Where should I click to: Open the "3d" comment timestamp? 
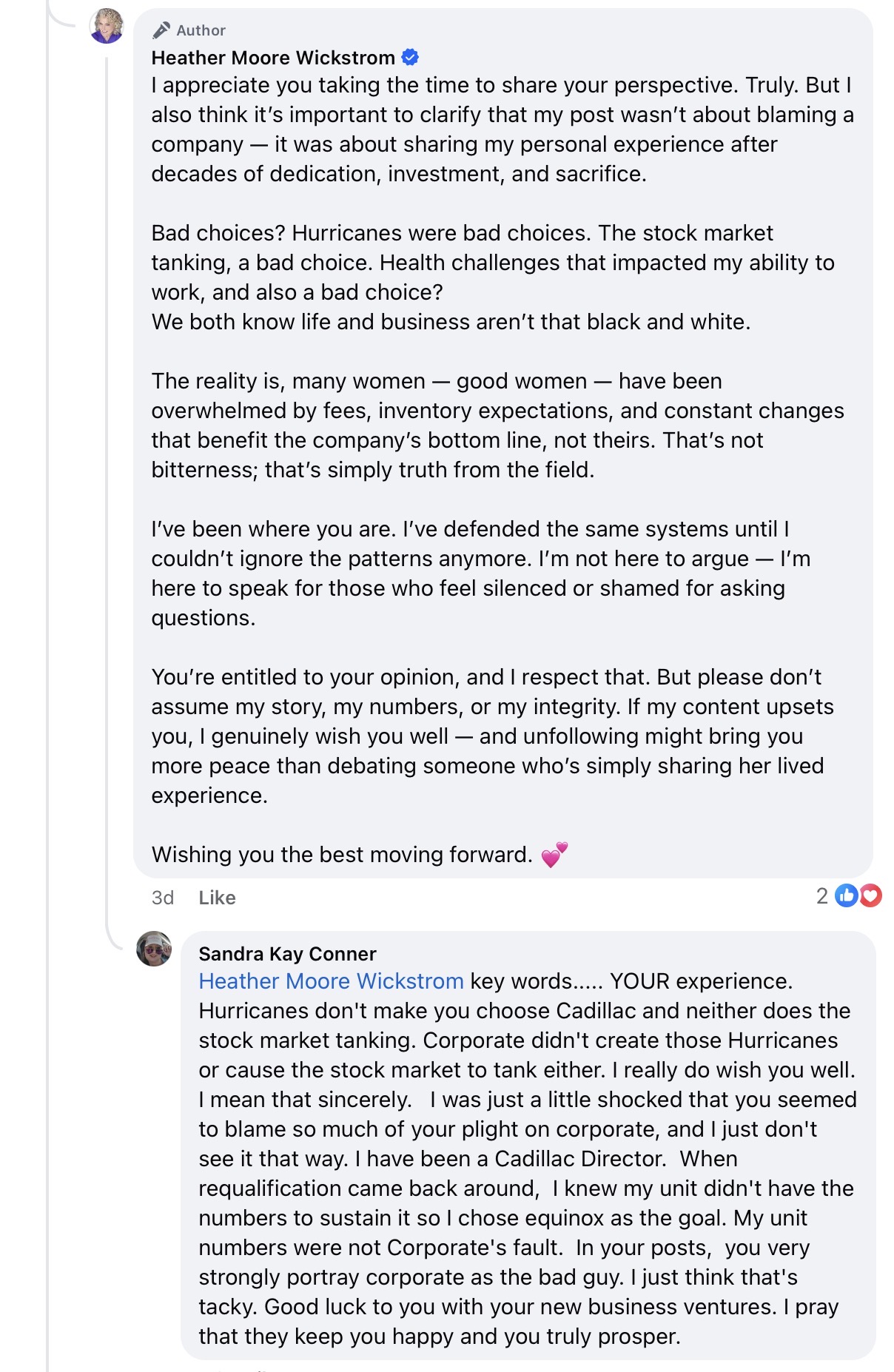point(162,898)
